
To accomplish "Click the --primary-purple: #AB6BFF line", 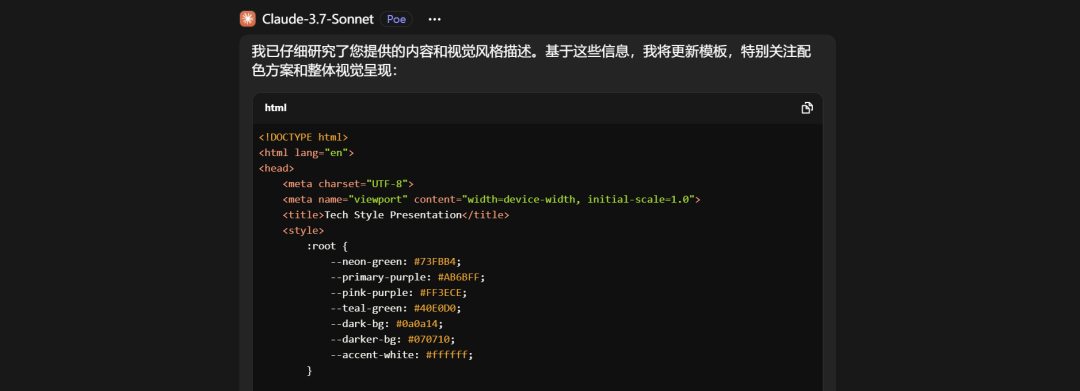I will click(x=408, y=277).
